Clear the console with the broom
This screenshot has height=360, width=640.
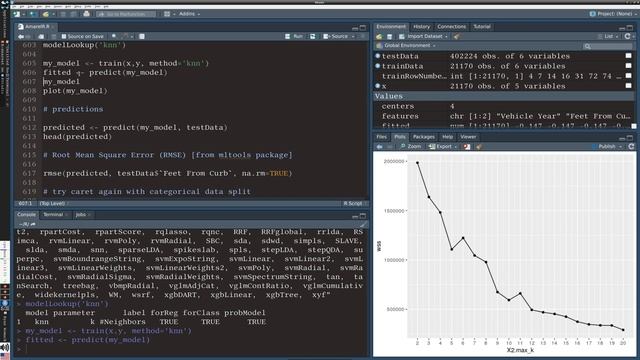(x=363, y=224)
